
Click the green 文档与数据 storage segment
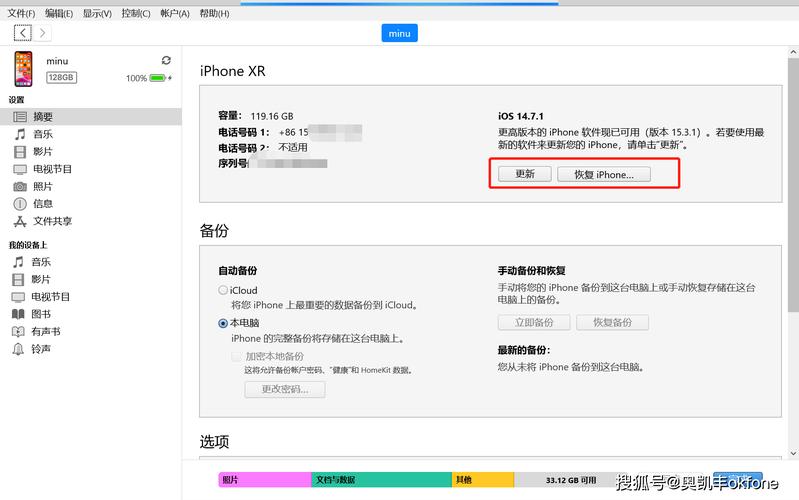[382, 480]
